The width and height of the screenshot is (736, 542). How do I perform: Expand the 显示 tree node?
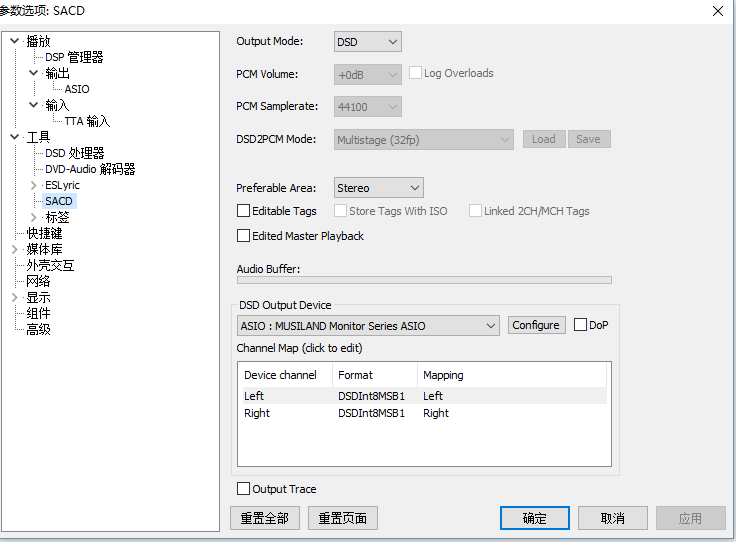(14, 297)
